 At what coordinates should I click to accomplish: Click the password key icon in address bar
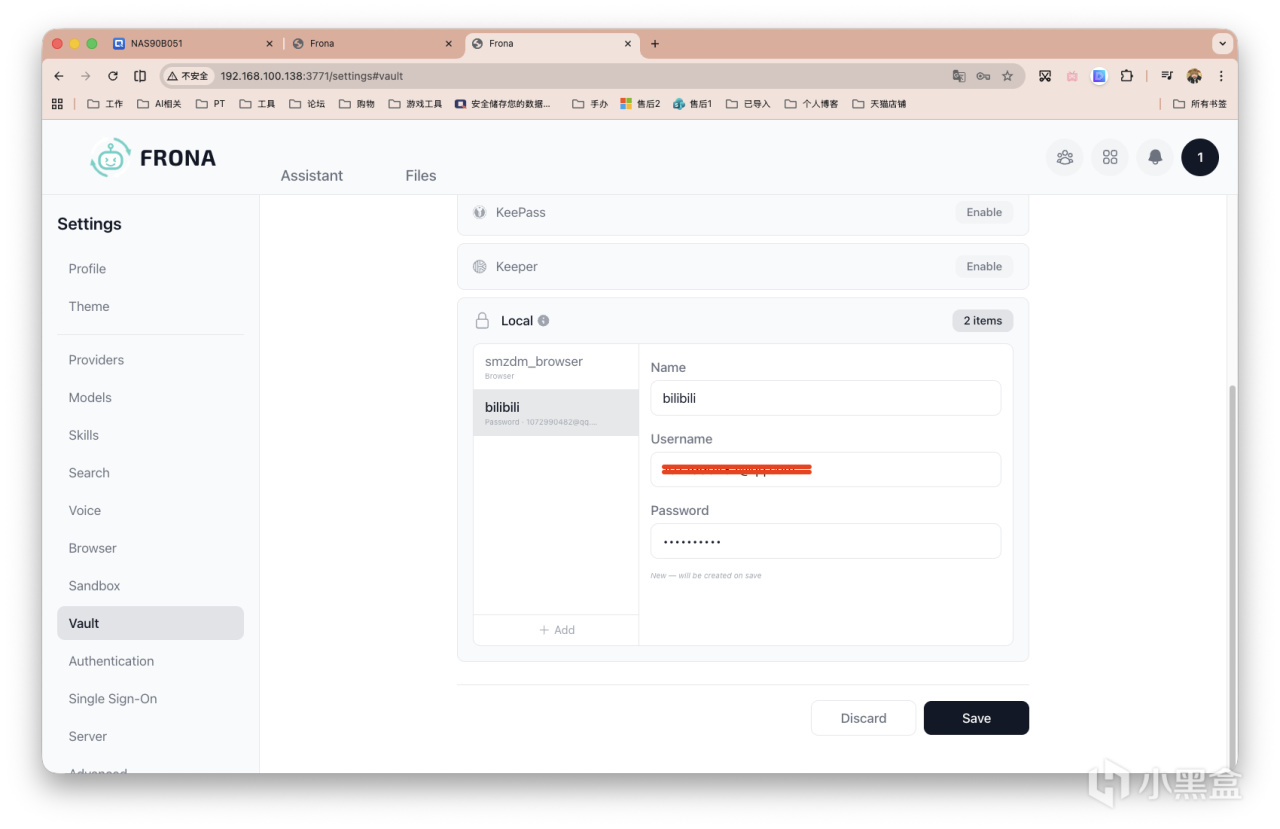pos(983,76)
